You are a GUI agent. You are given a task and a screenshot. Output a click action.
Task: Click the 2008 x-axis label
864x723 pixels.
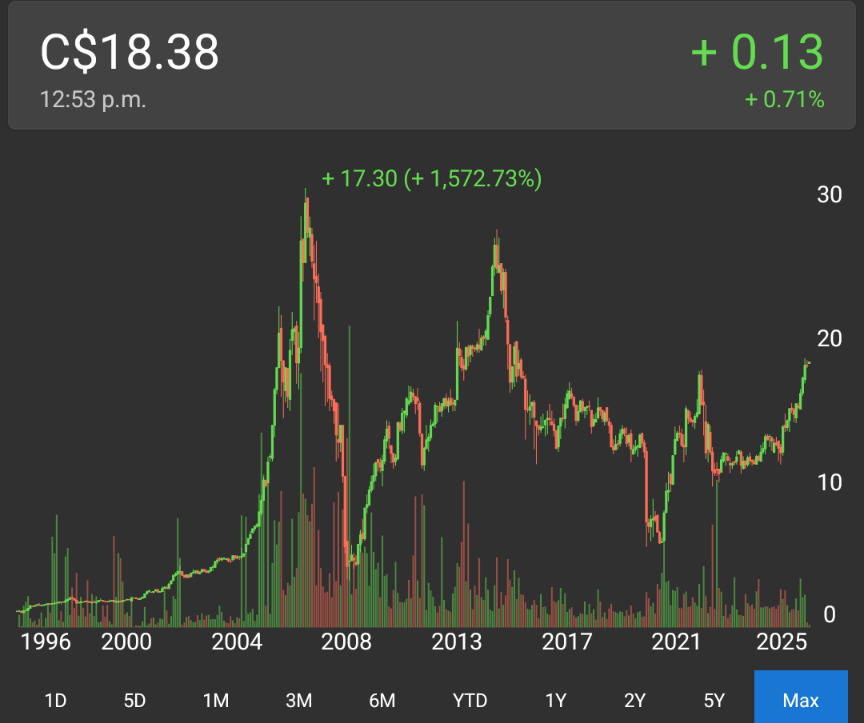pos(346,642)
